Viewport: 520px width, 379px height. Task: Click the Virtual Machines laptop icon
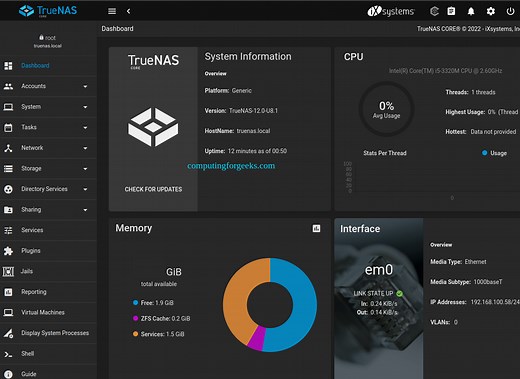pyautogui.click(x=8, y=313)
